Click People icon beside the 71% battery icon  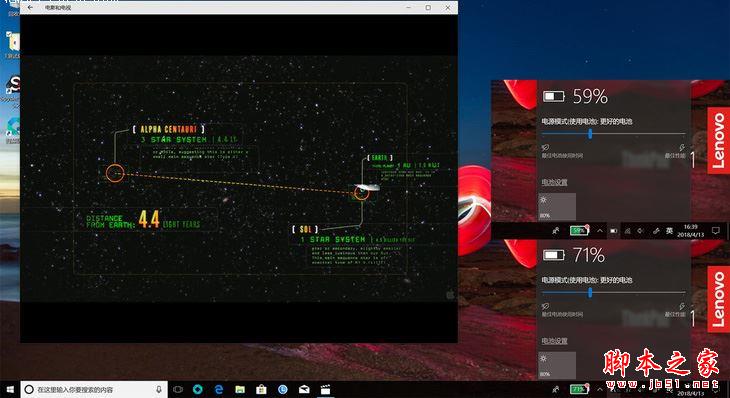(x=556, y=389)
